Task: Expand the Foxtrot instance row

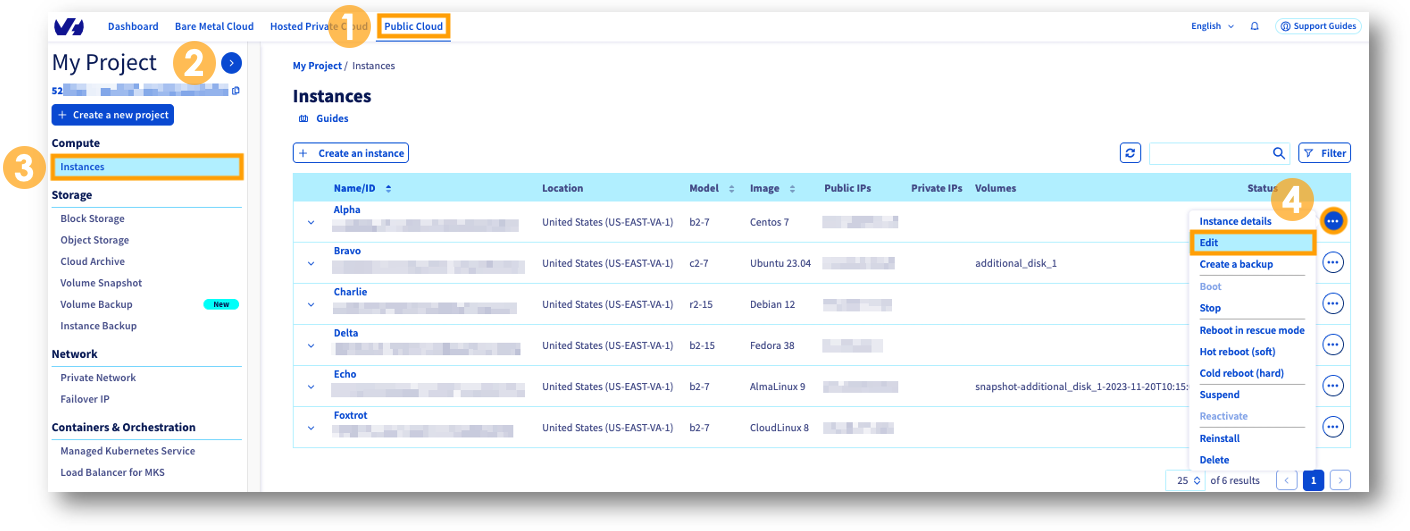Action: (x=311, y=427)
